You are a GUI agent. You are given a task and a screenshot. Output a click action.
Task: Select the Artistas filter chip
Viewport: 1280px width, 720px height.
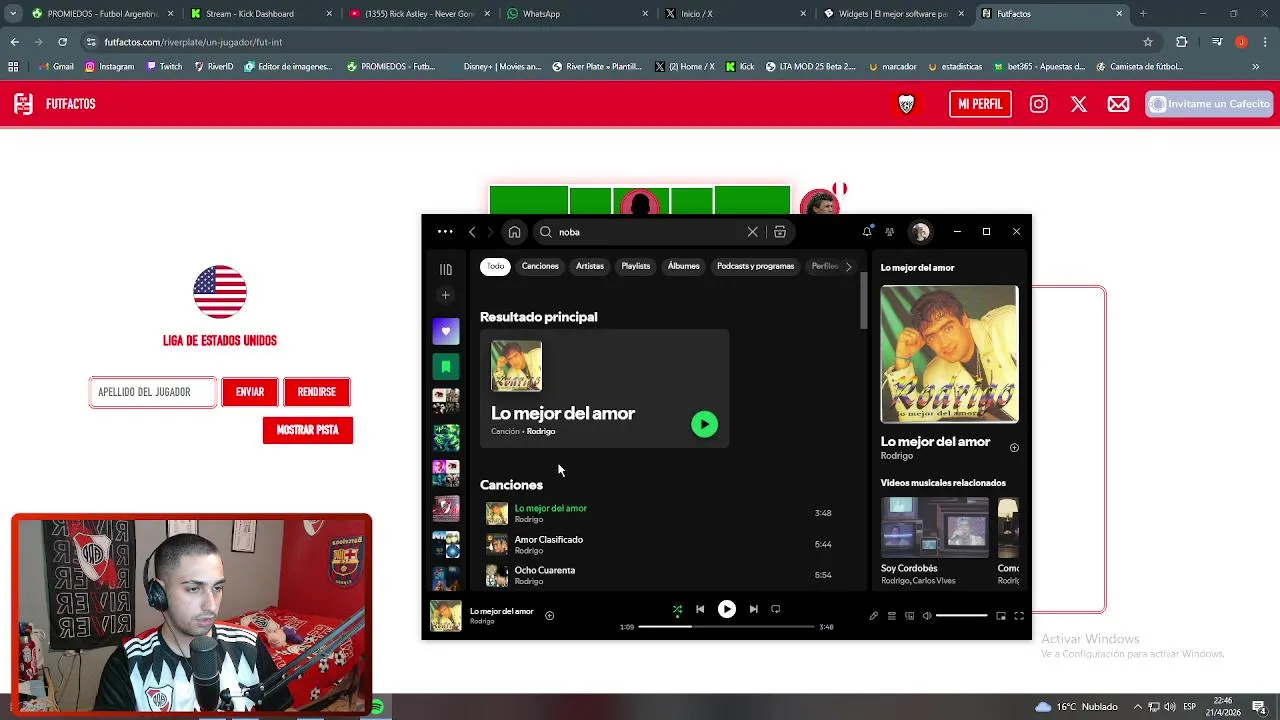[x=590, y=266]
